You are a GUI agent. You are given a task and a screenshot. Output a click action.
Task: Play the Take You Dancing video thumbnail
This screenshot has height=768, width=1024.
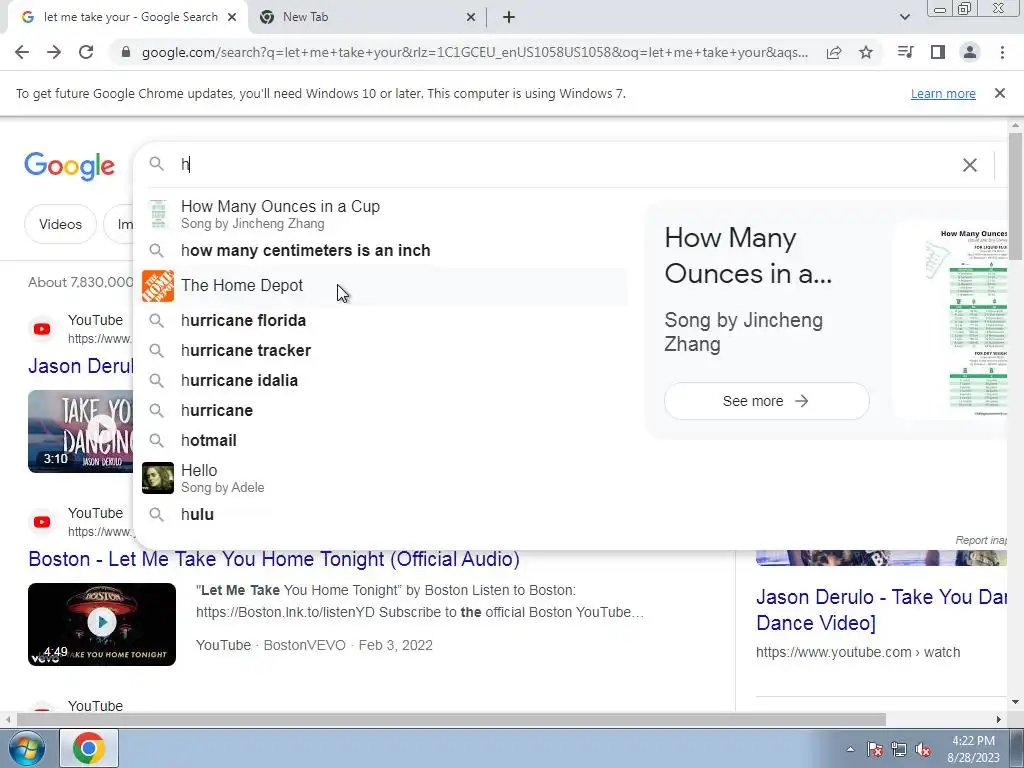(x=81, y=431)
